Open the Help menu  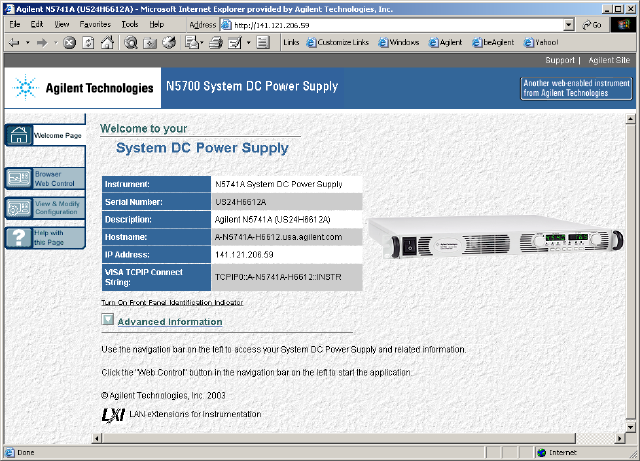click(x=156, y=24)
